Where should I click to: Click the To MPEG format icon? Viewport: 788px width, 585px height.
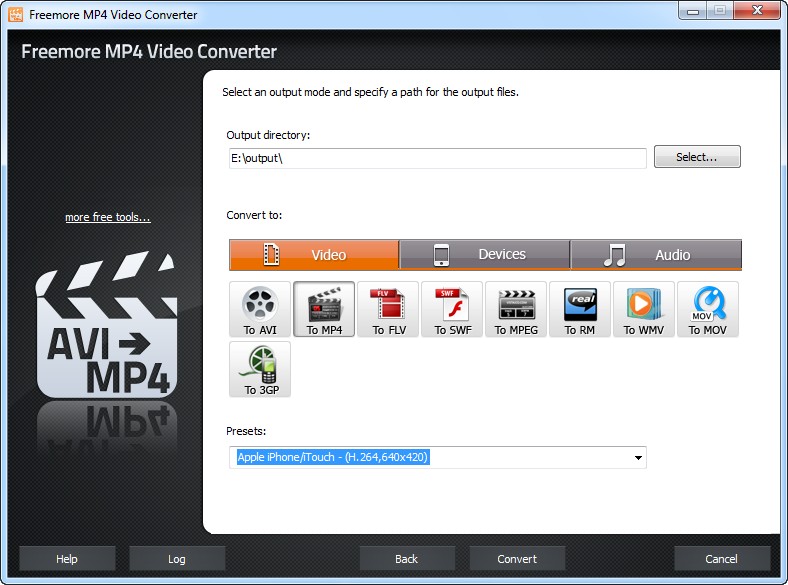point(516,309)
